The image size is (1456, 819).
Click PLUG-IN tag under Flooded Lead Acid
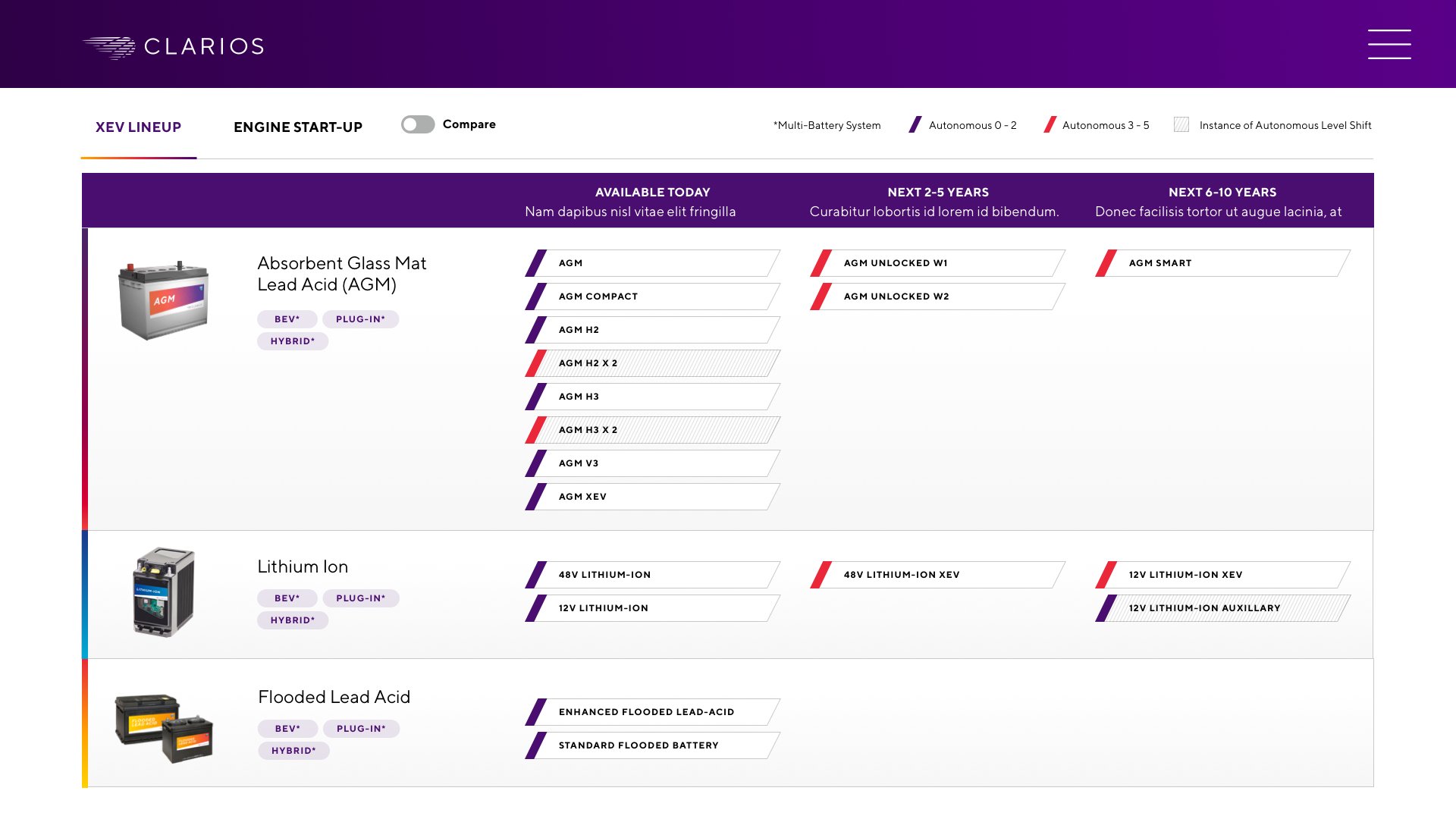[x=361, y=729]
